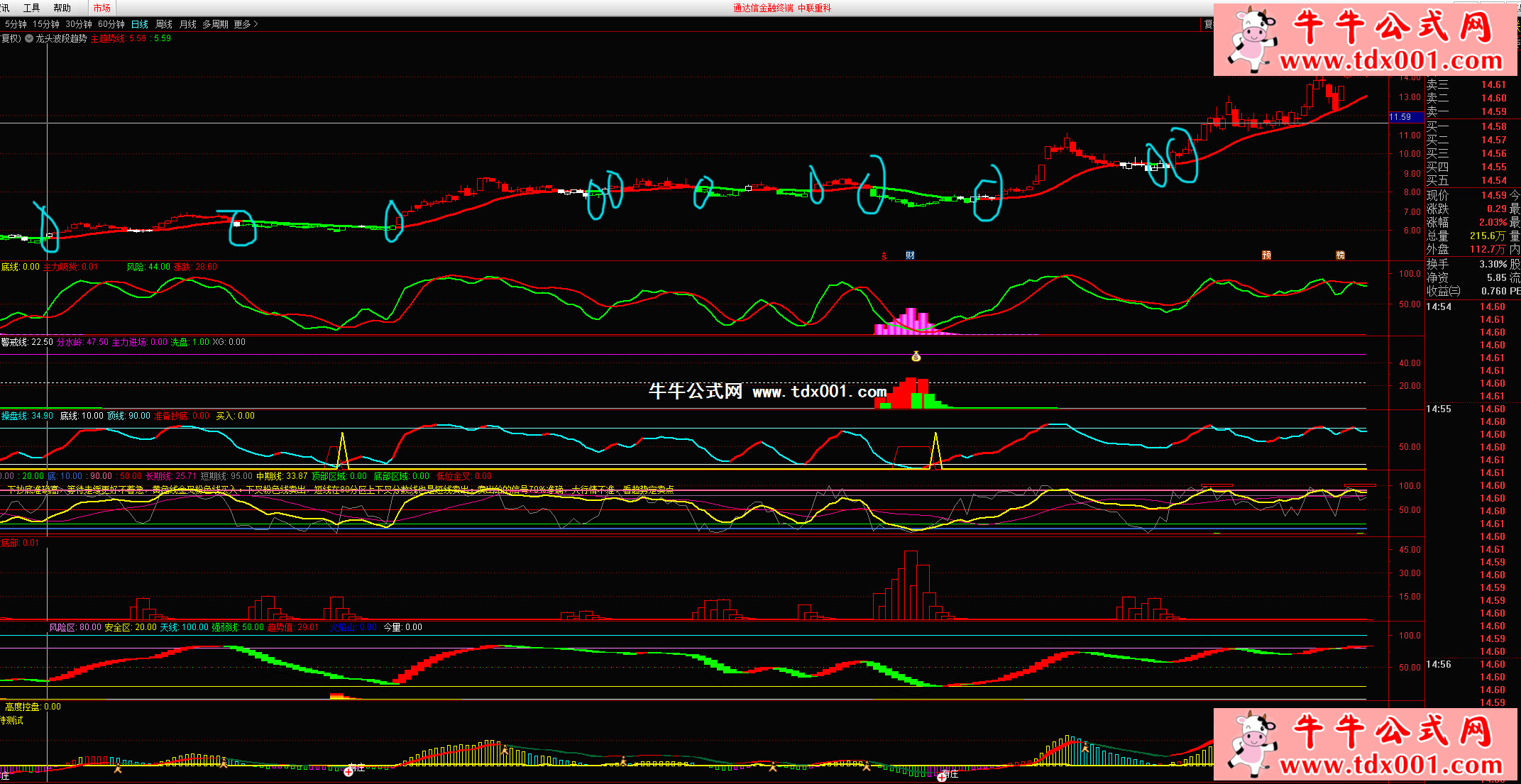Click the 中期线 33.87 indicator label
The image size is (1521, 784).
click(x=282, y=476)
